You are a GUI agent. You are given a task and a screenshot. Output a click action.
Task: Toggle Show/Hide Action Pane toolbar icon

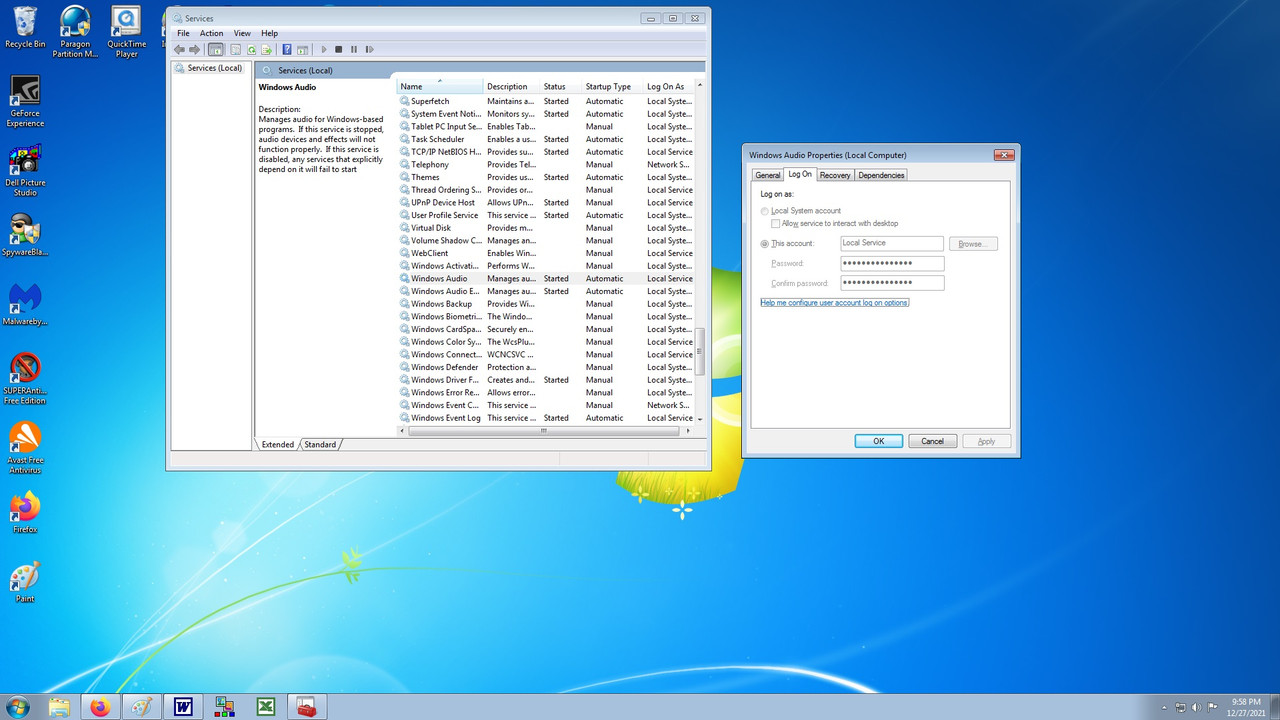point(302,49)
